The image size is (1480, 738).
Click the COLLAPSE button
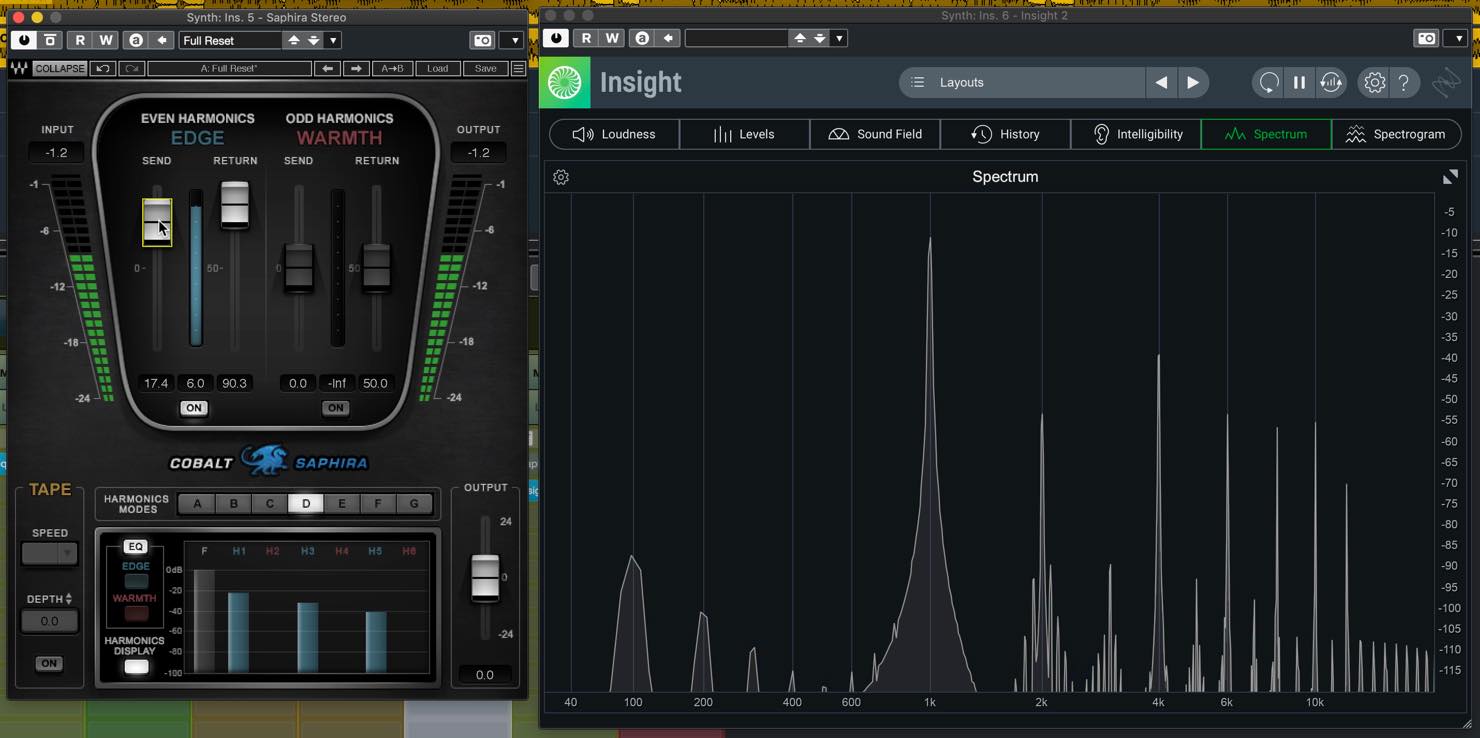tap(60, 69)
